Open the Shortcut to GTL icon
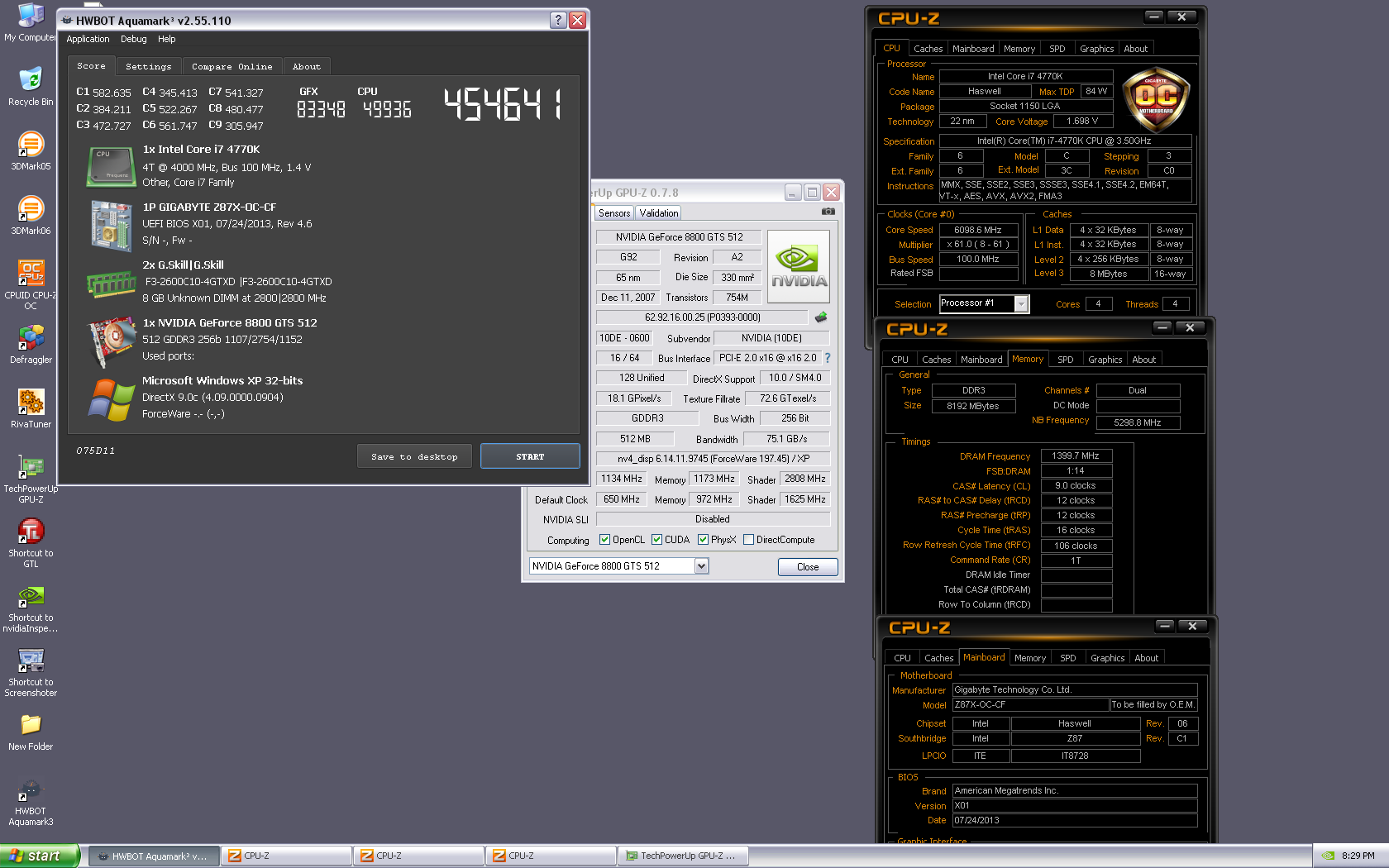This screenshot has height=868, width=1389. tap(31, 542)
